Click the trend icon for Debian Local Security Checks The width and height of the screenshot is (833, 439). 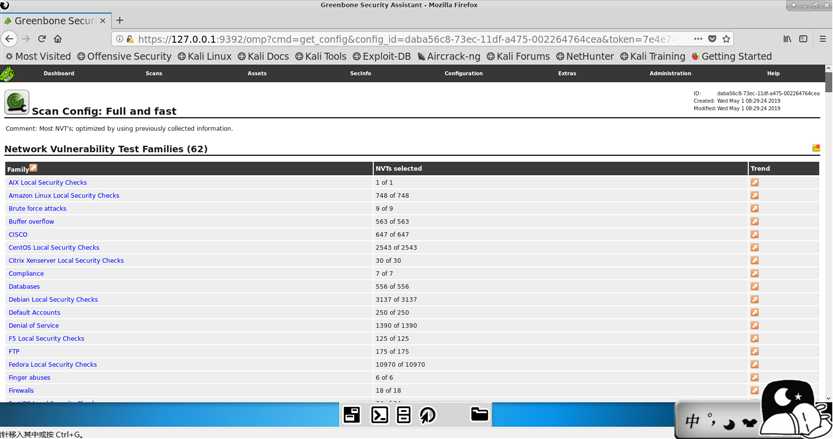pyautogui.click(x=754, y=299)
